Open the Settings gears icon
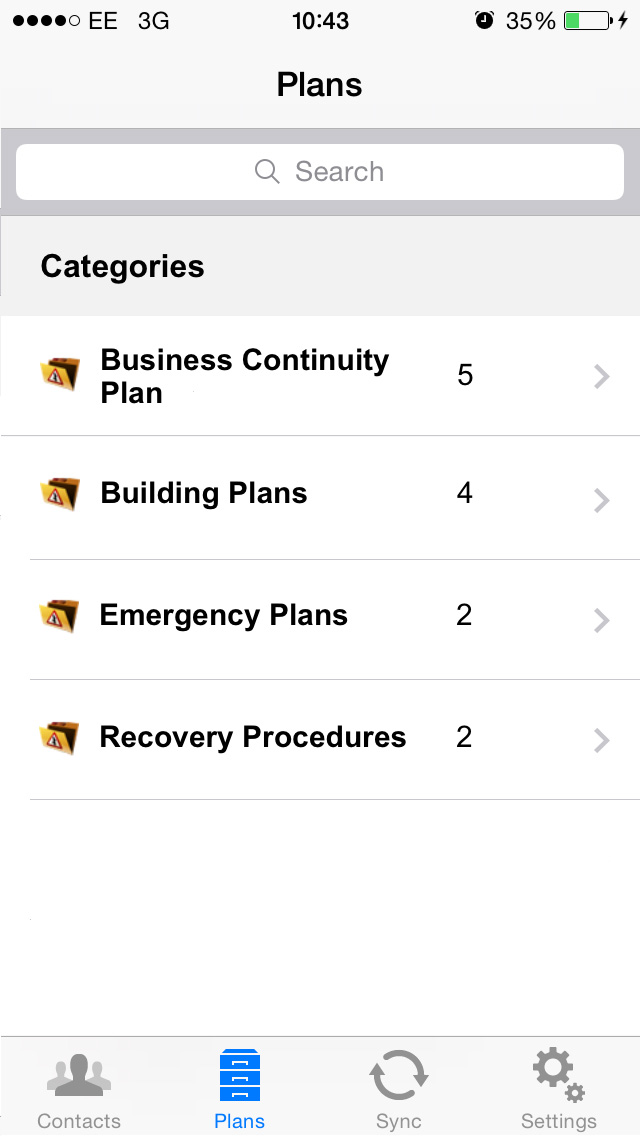The width and height of the screenshot is (640, 1136). (559, 1075)
